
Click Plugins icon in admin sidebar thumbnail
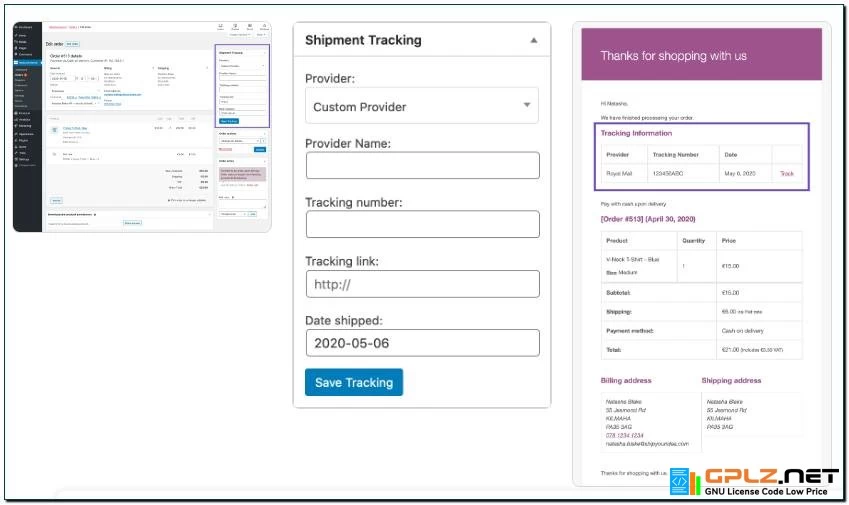click(x=16, y=140)
